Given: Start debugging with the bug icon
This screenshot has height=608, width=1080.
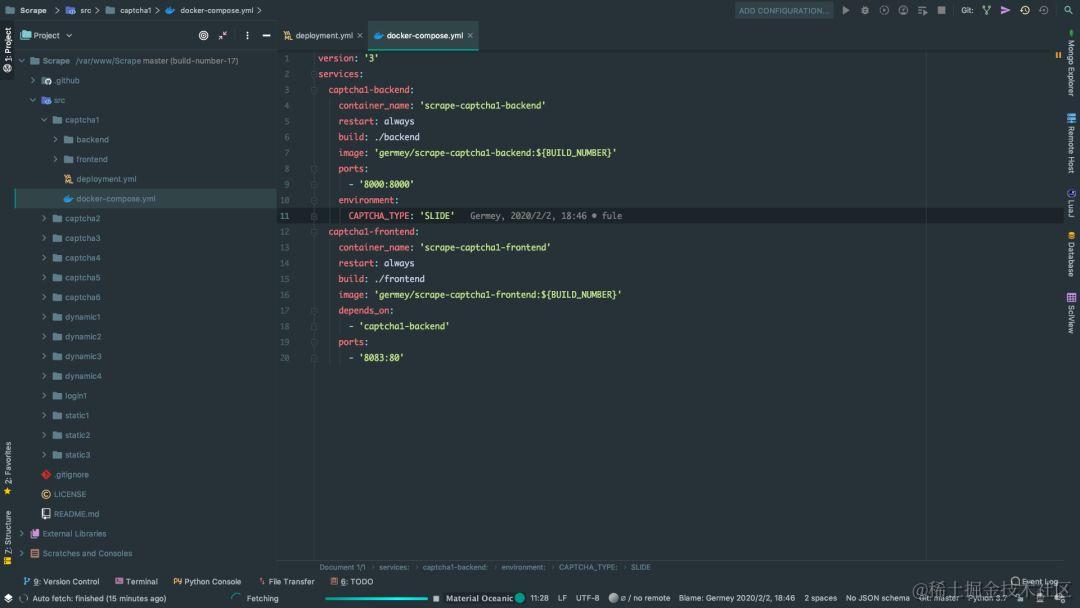Looking at the screenshot, I should click(x=865, y=10).
